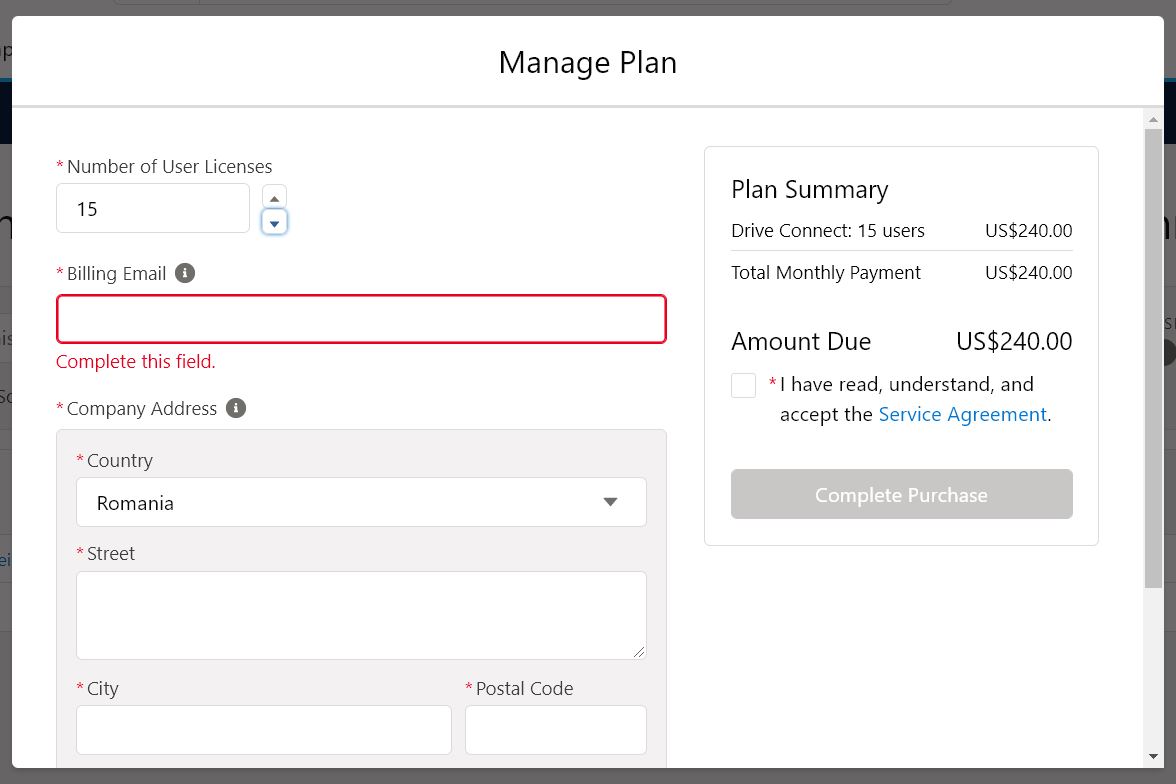The image size is (1176, 784).
Task: Click the modal scrollbar up arrow
Action: click(1154, 120)
